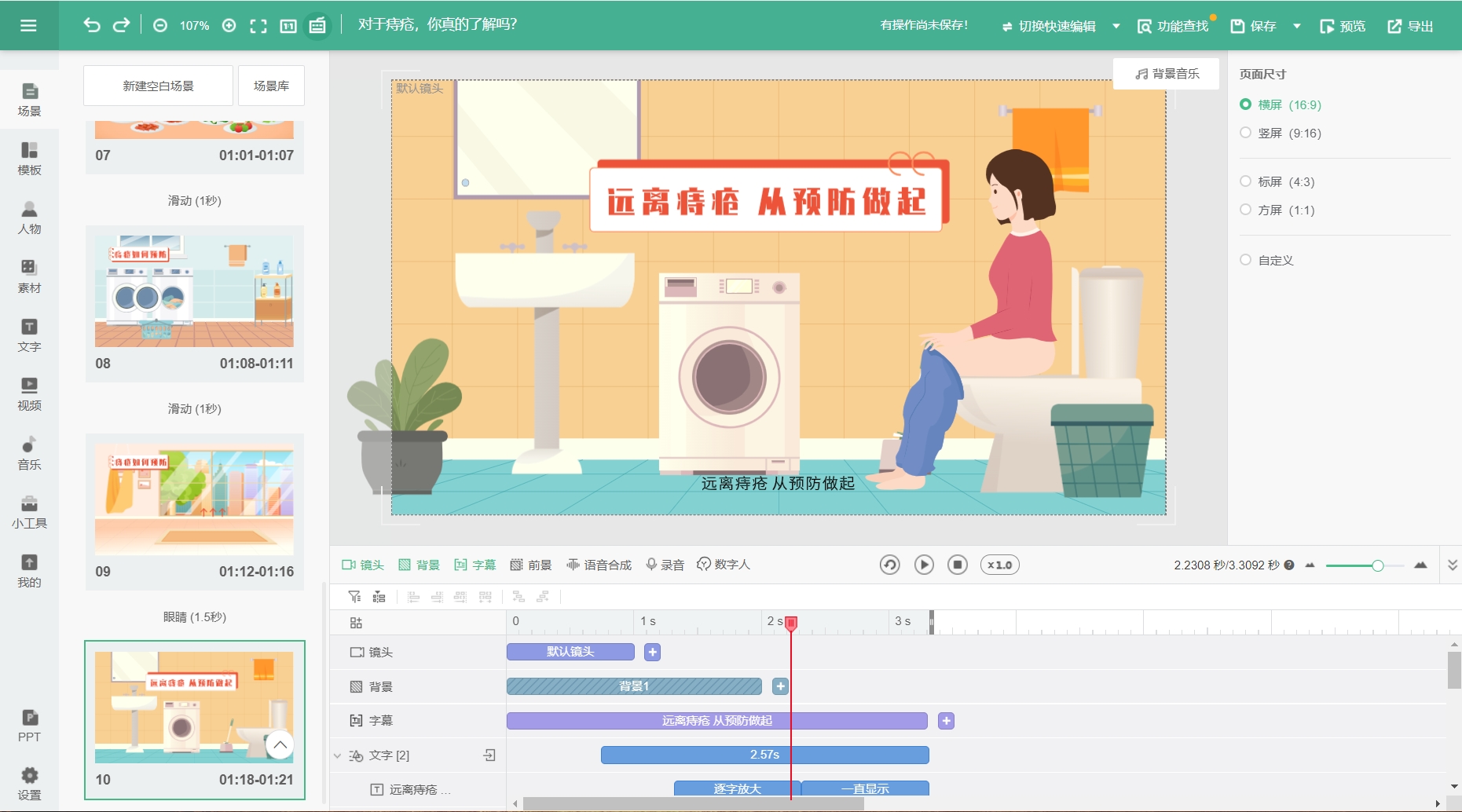Viewport: 1462px width, 812px height.
Task: Undo the last action
Action: pos(92,25)
